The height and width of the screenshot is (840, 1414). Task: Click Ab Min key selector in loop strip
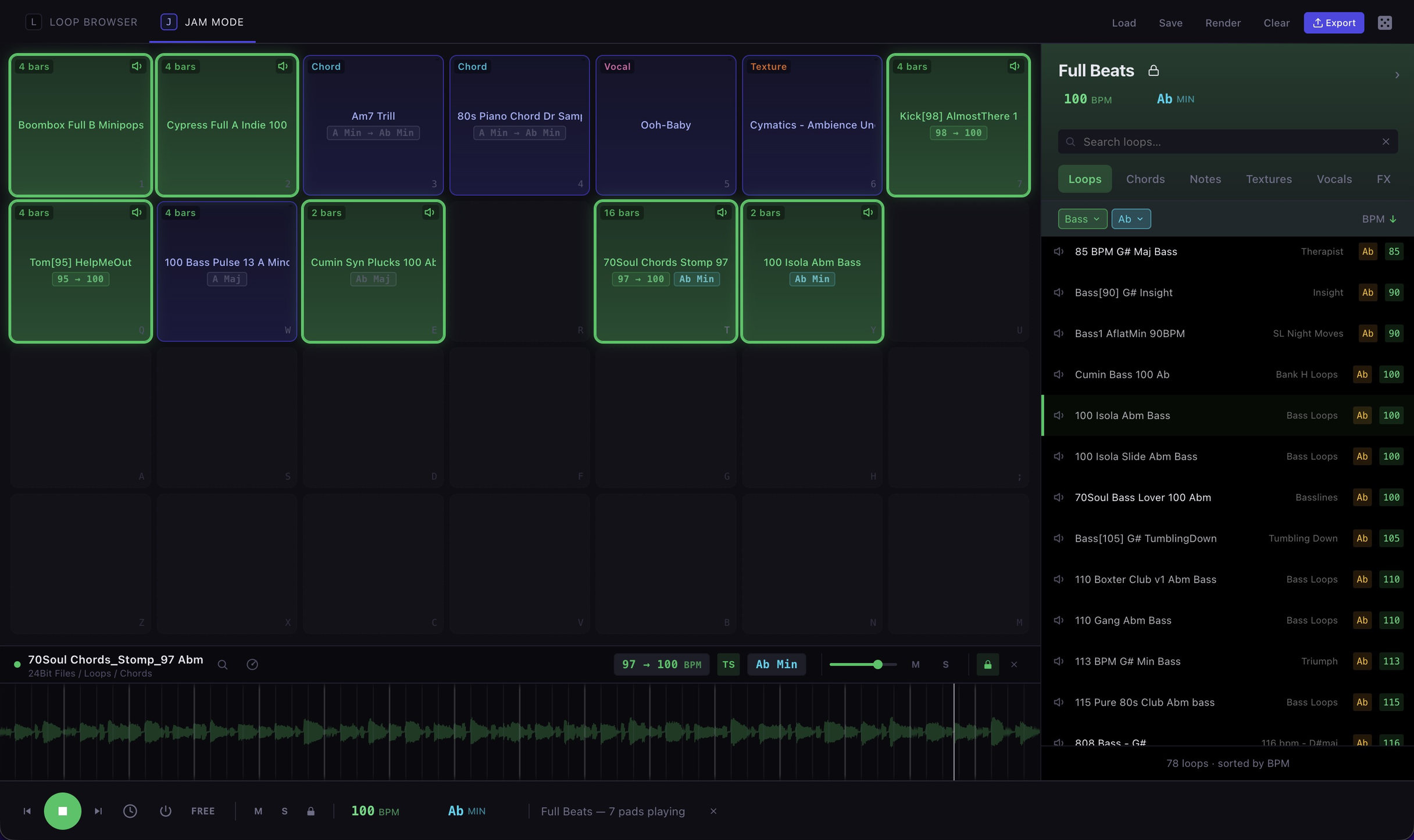776,664
